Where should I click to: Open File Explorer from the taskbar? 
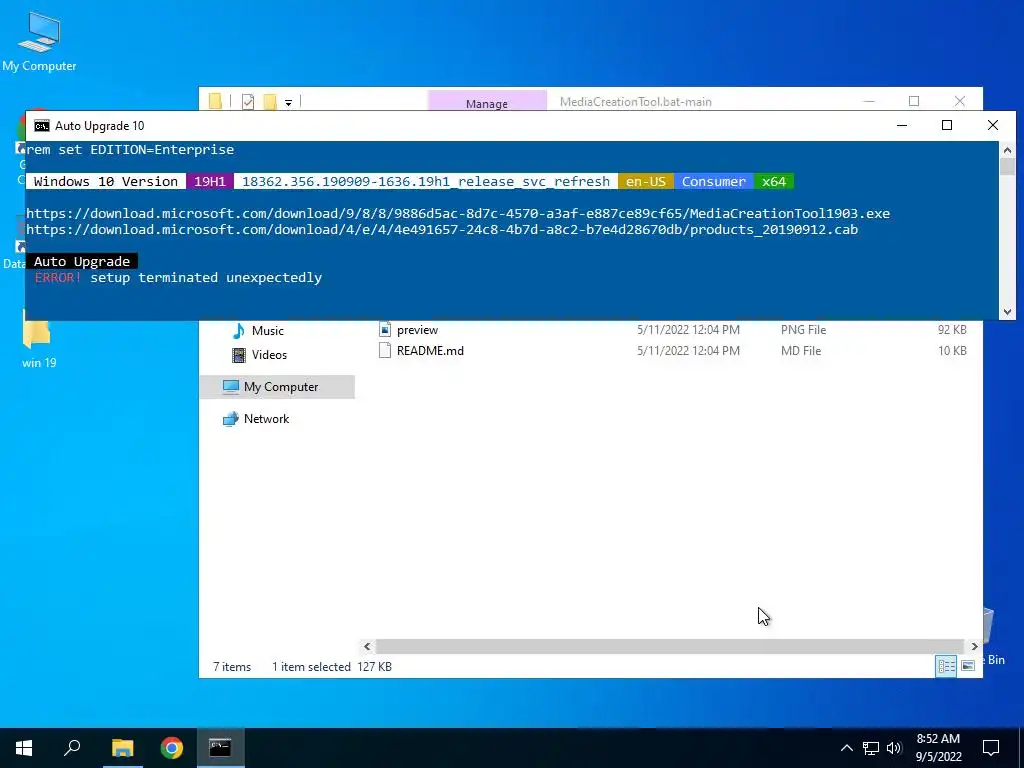(x=122, y=748)
